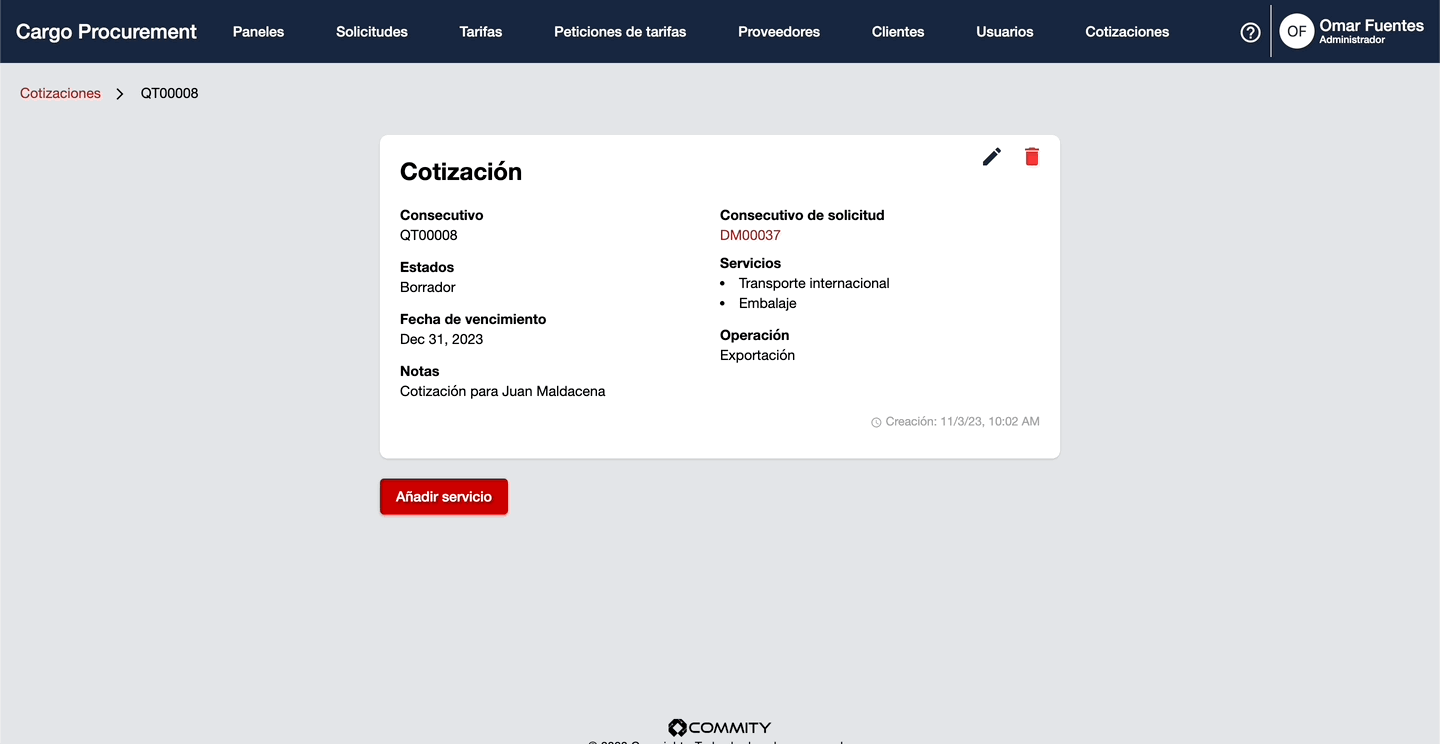Go to Solicitudes in the navigation bar

point(372,32)
